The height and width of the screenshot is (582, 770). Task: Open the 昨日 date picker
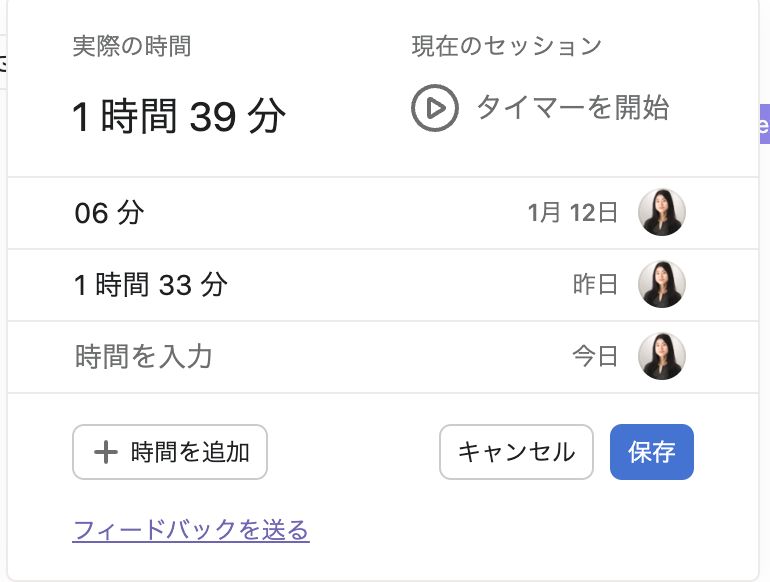595,285
